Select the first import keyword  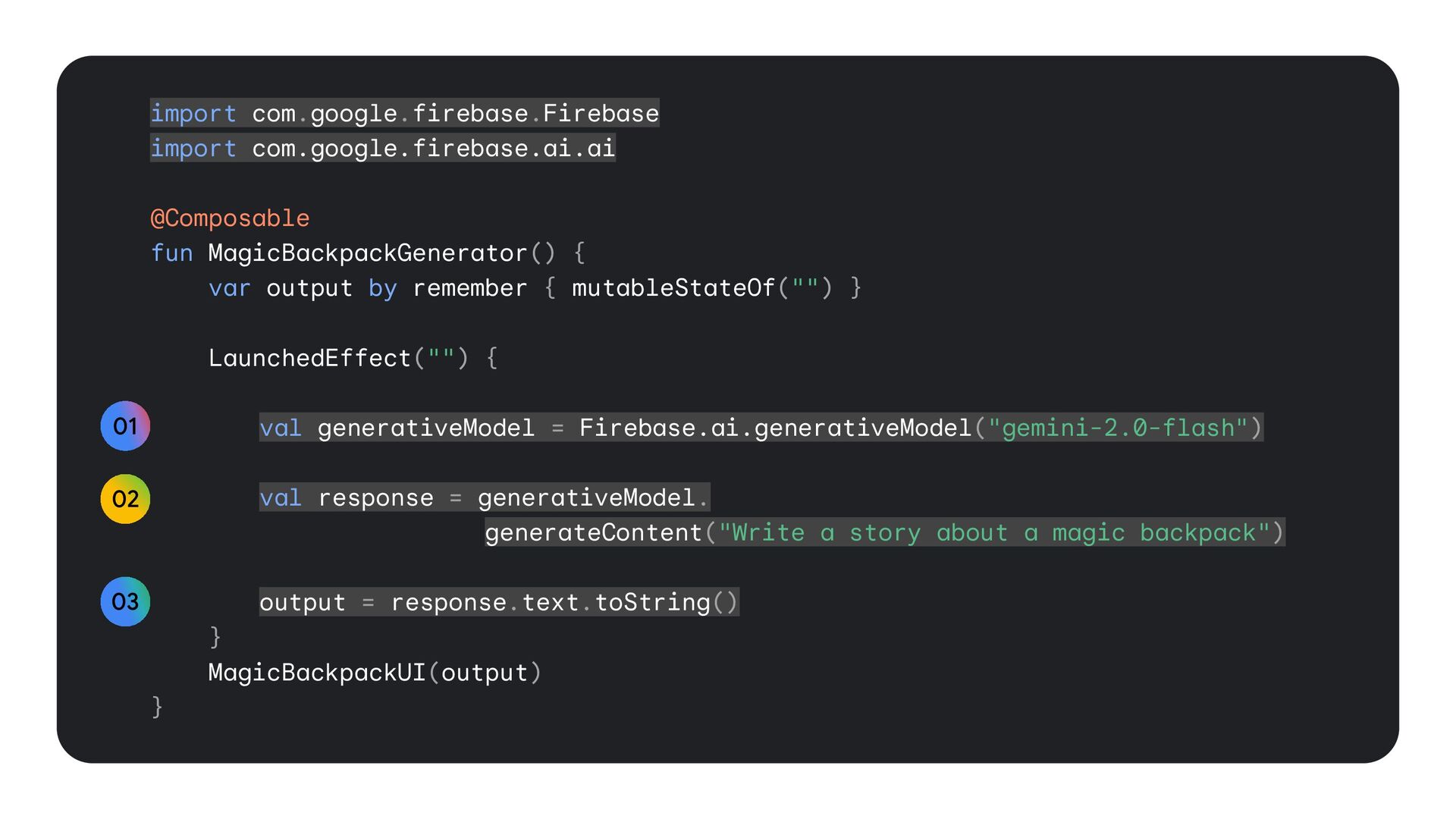tap(193, 114)
